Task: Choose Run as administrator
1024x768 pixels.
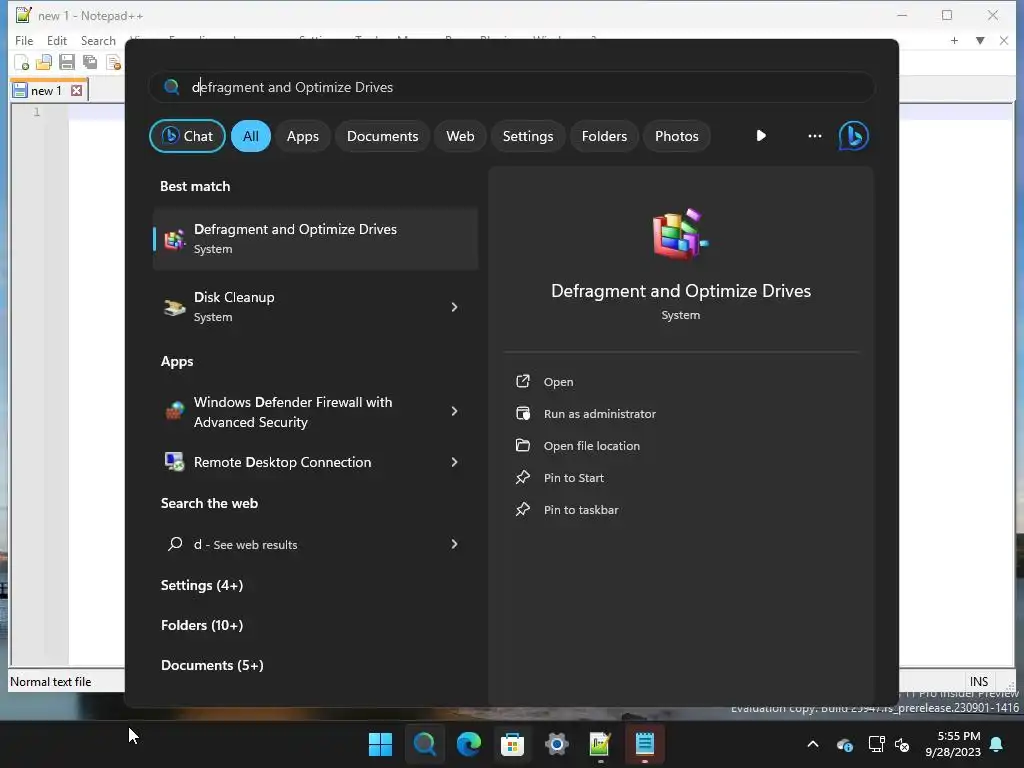Action: click(x=600, y=413)
